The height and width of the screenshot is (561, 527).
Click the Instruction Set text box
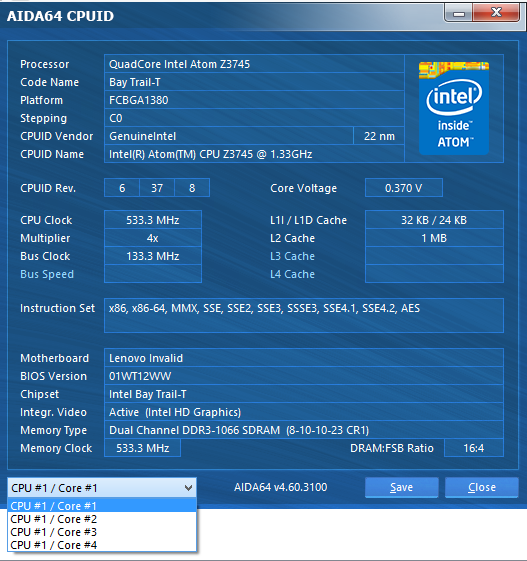click(304, 316)
